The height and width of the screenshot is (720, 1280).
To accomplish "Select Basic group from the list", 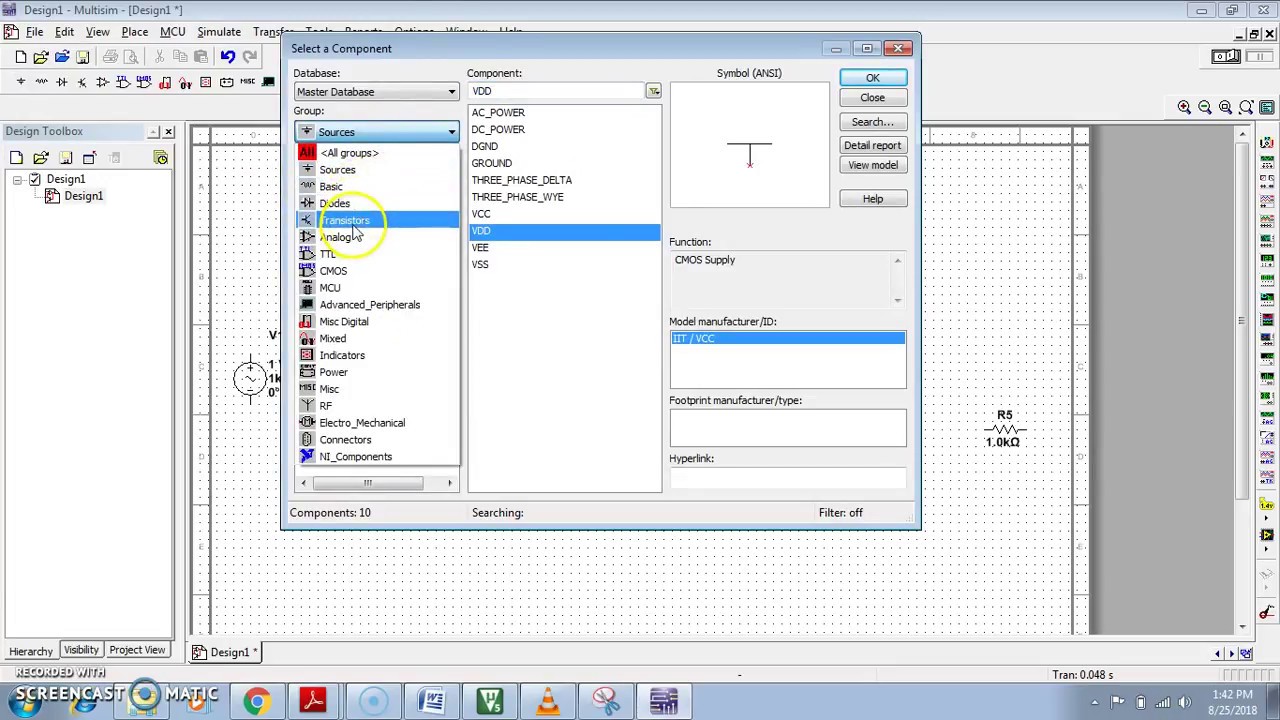I will coord(330,186).
